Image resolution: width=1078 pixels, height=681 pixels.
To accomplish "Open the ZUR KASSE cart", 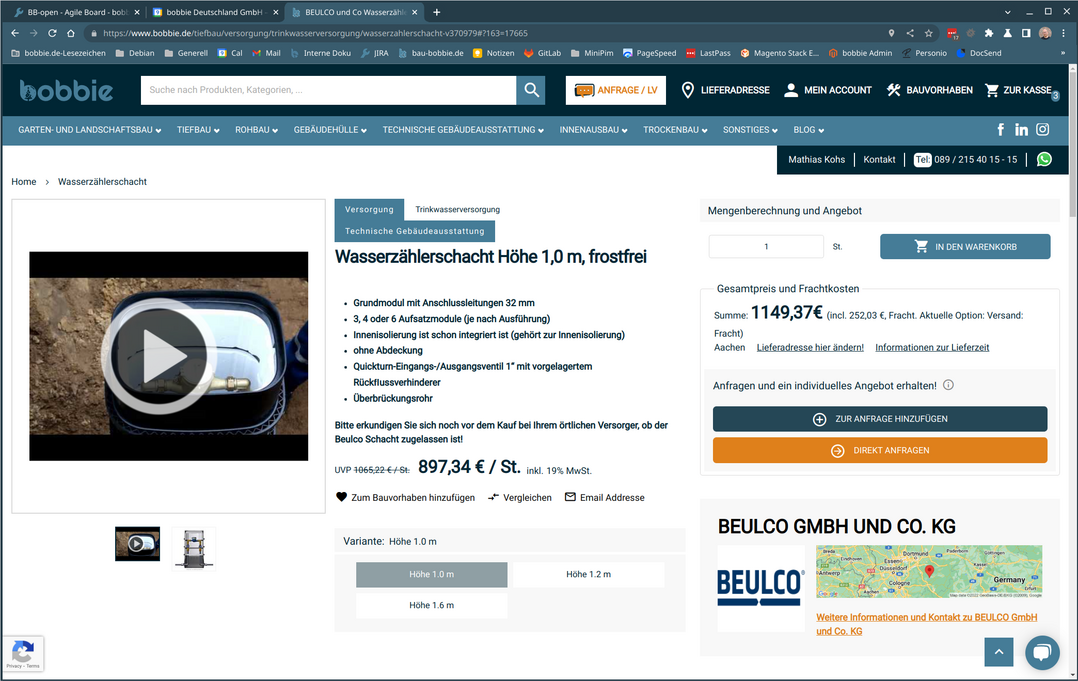I will (1022, 90).
